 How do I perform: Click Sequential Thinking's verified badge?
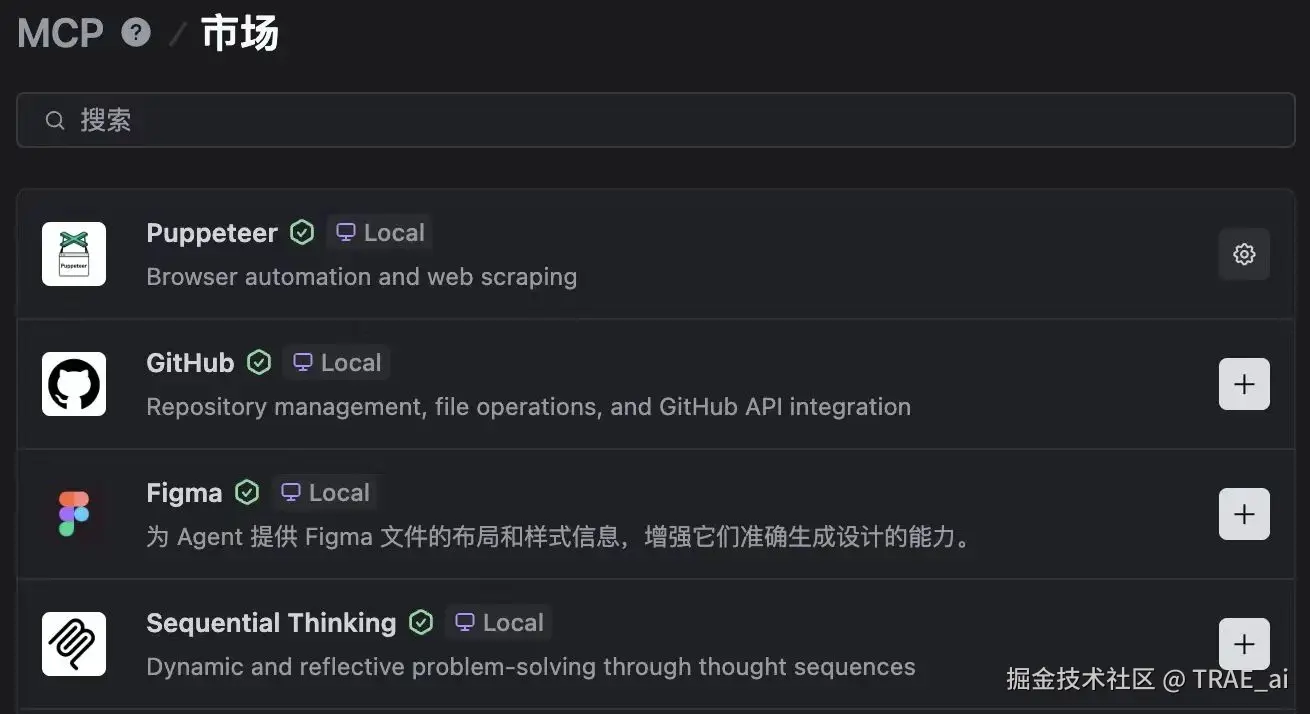click(421, 623)
